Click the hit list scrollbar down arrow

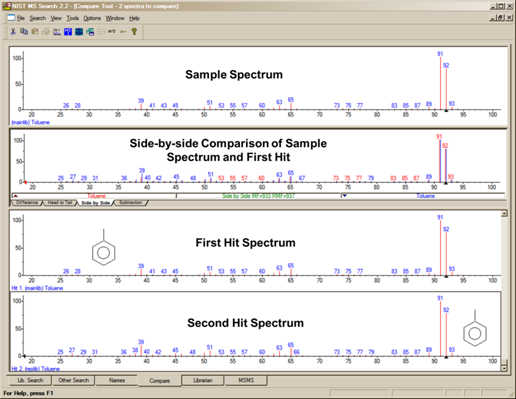pos(504,368)
